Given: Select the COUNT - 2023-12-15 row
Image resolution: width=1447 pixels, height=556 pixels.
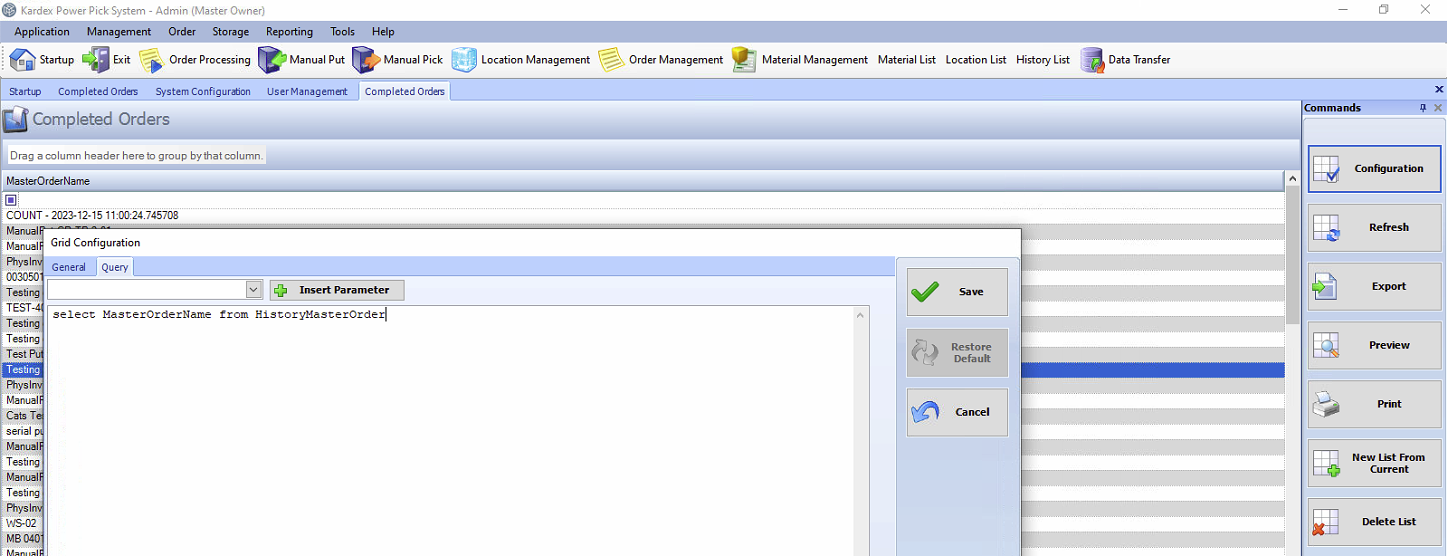Looking at the screenshot, I should pos(643,215).
